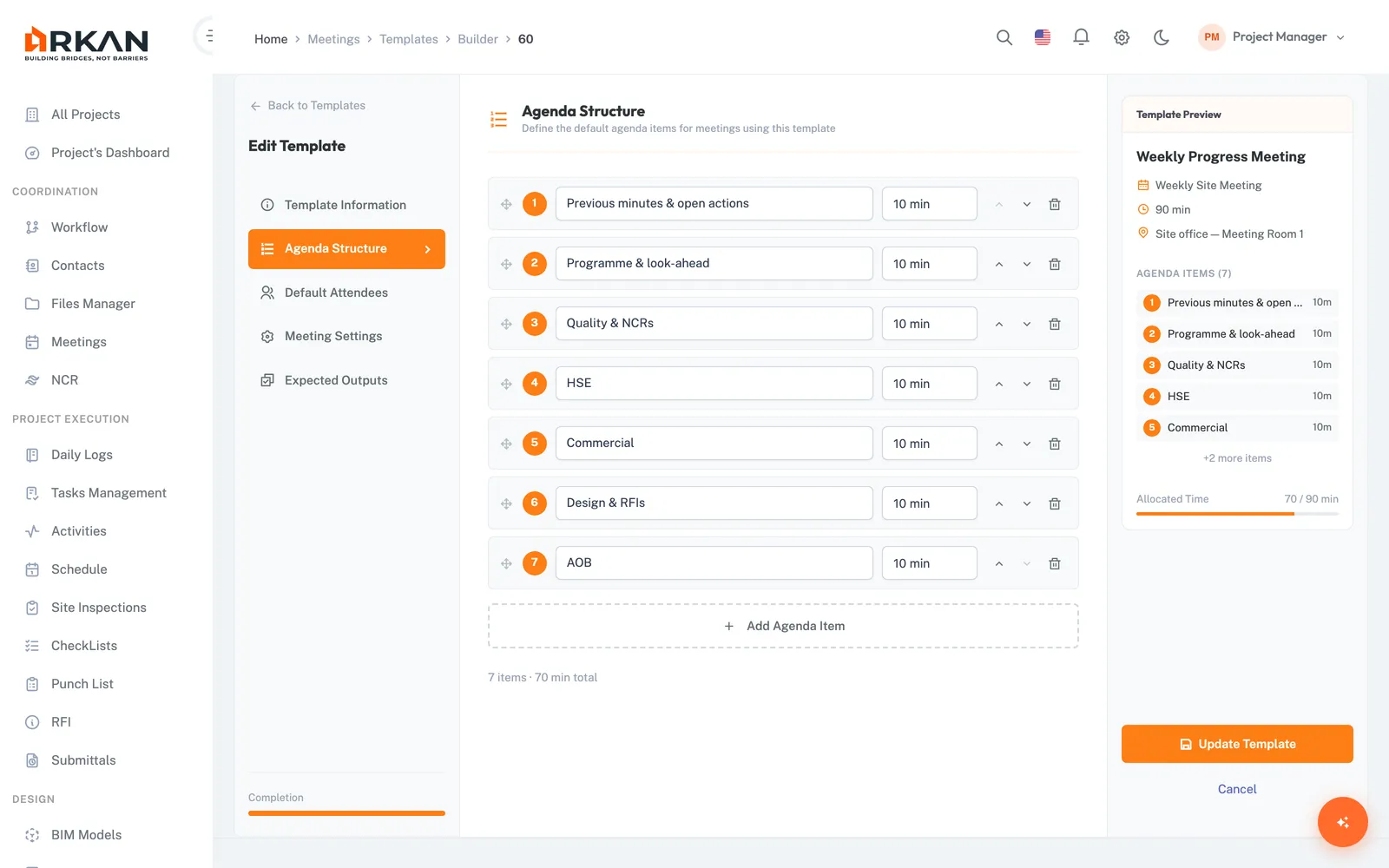Screen dimensions: 1389x868
Task: Delete the HSE agenda item
Action: 1055,384
